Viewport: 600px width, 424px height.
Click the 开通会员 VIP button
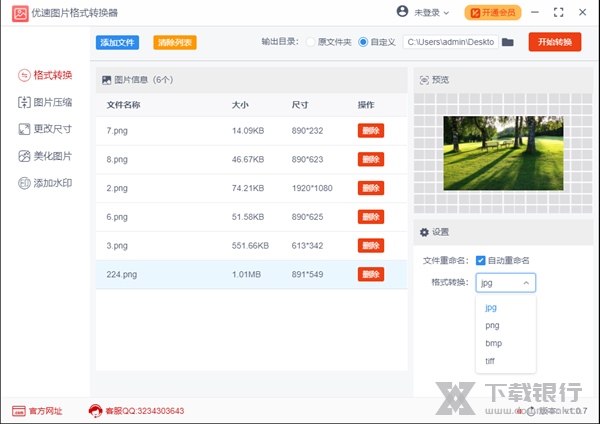coord(492,12)
